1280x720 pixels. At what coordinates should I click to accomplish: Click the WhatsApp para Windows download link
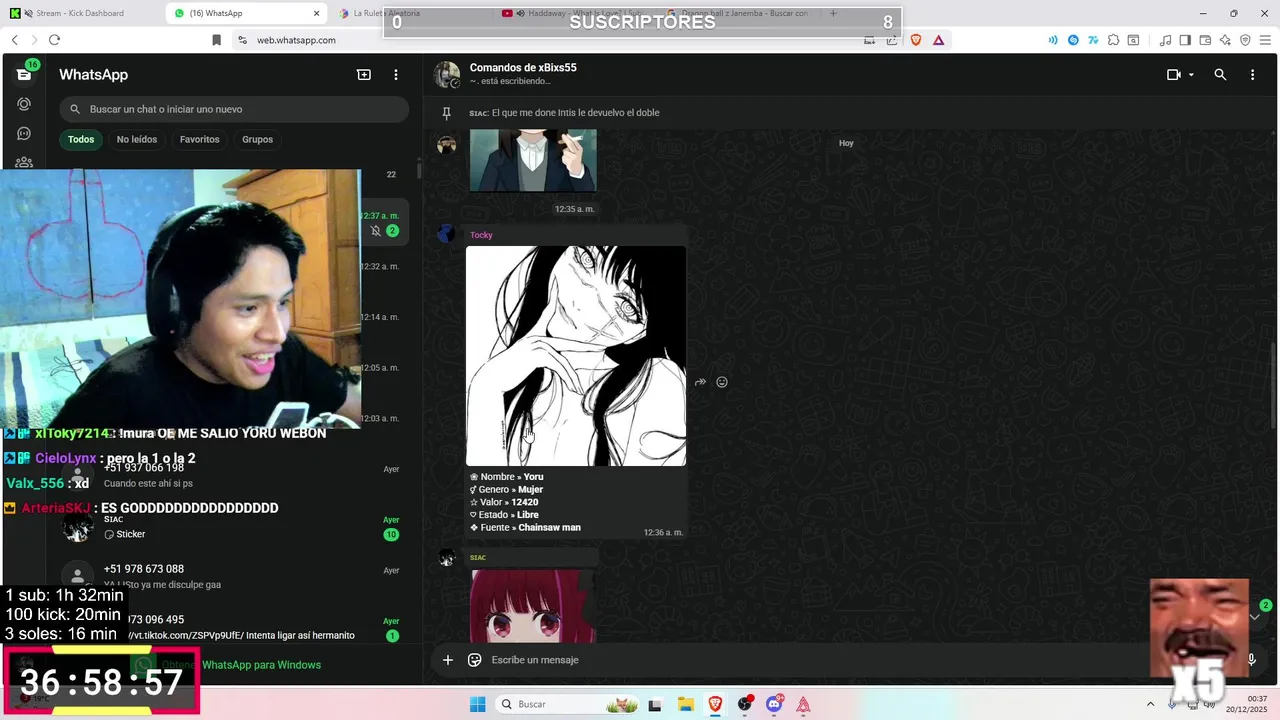pyautogui.click(x=261, y=665)
